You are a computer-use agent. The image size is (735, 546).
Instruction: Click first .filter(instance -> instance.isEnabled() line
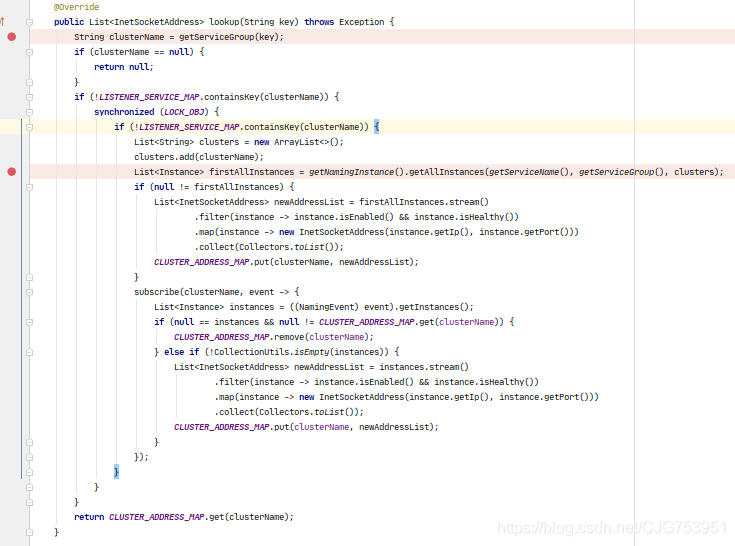tap(356, 217)
